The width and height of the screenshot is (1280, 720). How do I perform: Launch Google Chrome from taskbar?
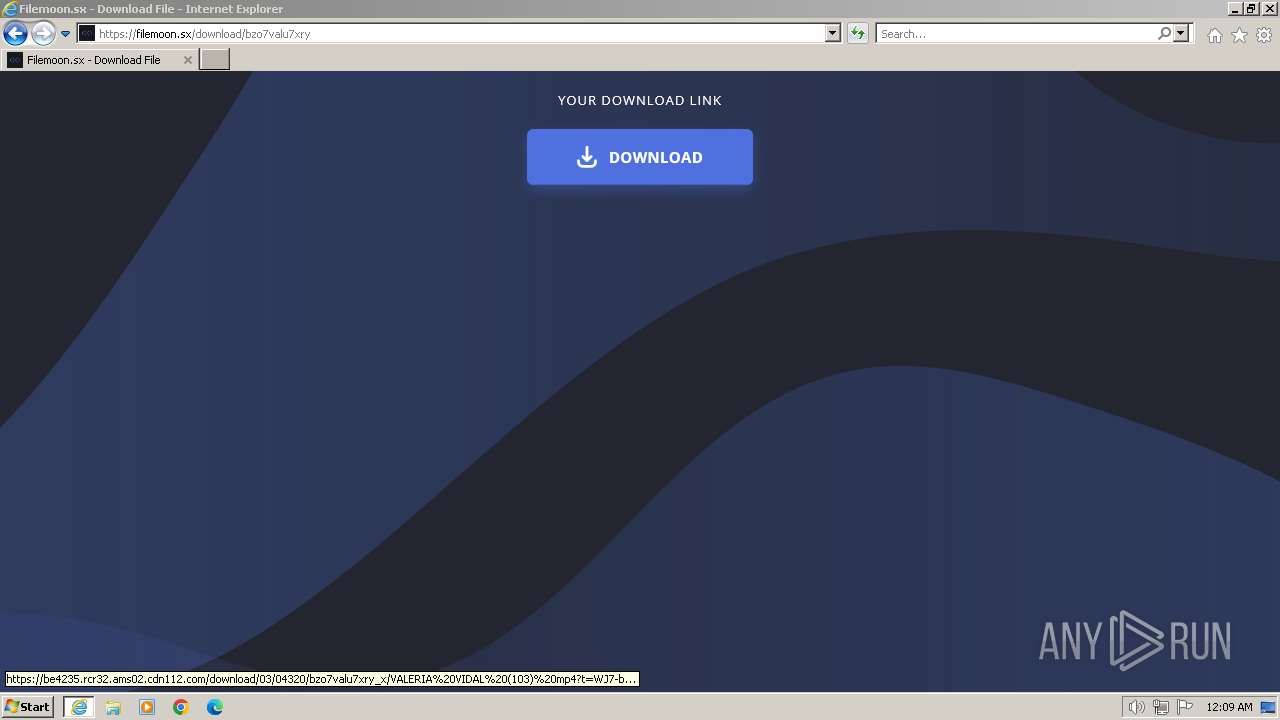(x=181, y=707)
